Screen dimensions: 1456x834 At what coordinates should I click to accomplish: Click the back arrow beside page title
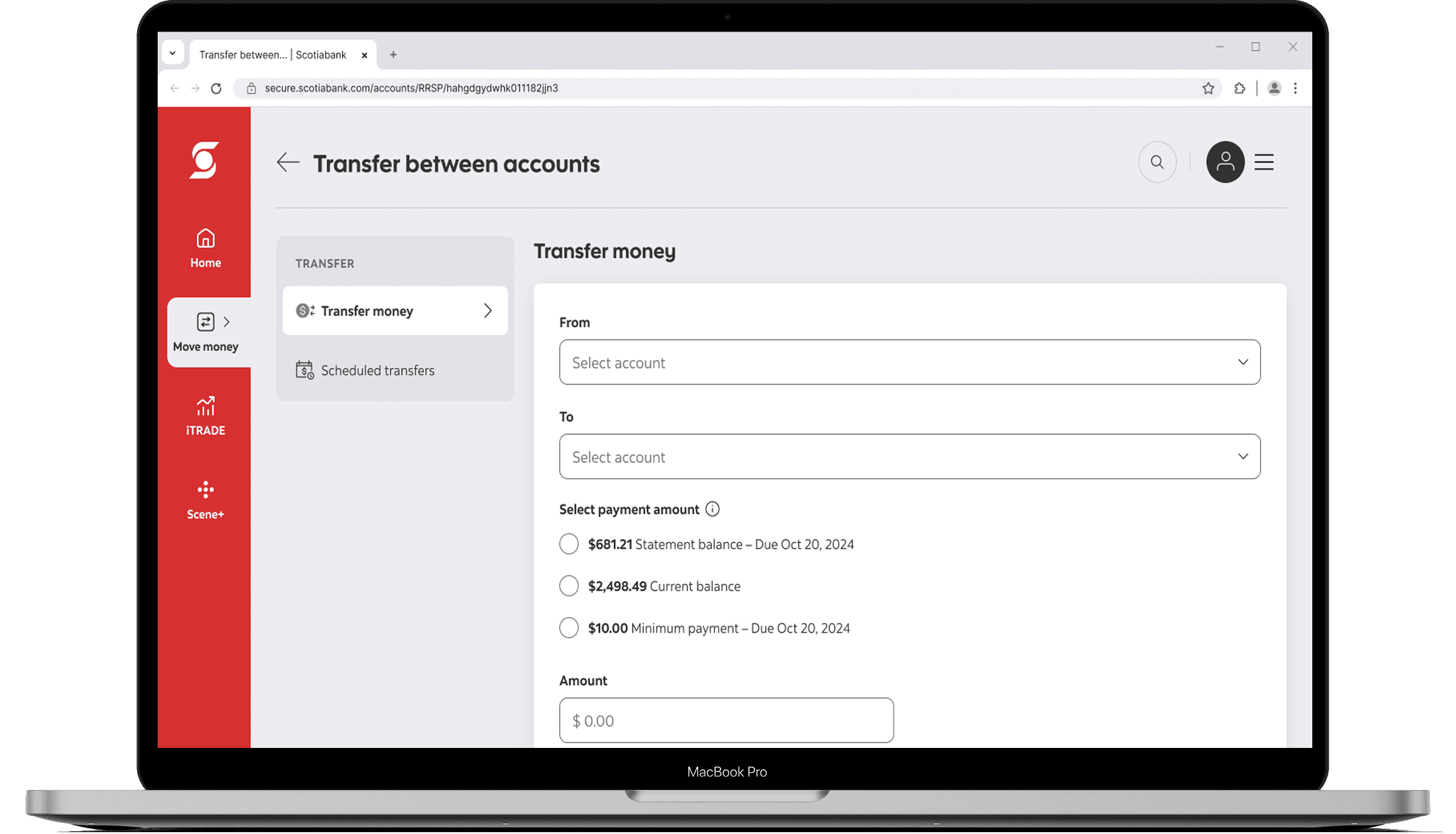288,162
